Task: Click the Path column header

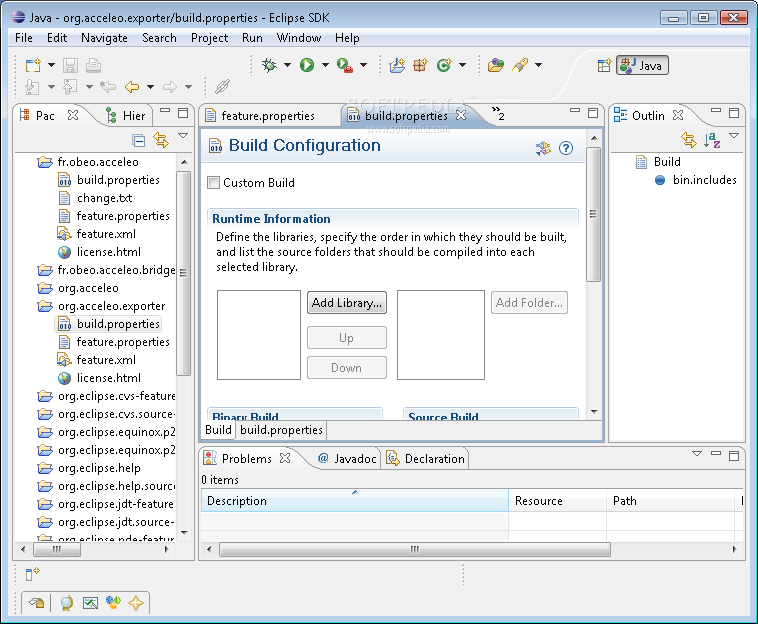Action: click(x=671, y=501)
